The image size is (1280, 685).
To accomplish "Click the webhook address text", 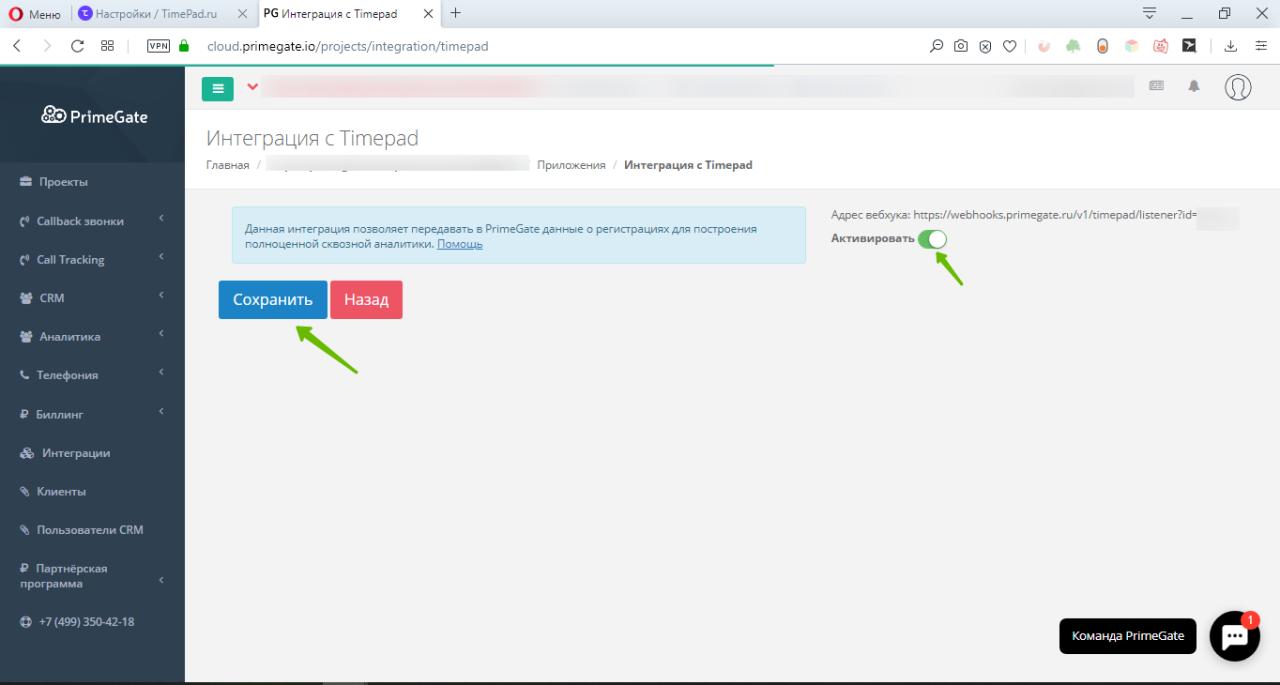I will 1014,215.
